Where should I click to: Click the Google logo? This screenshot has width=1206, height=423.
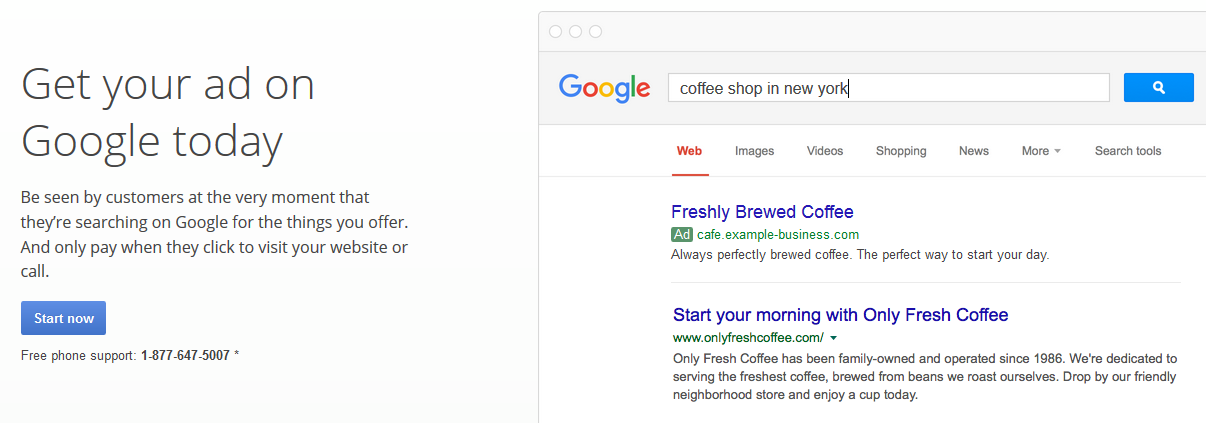pyautogui.click(x=605, y=88)
